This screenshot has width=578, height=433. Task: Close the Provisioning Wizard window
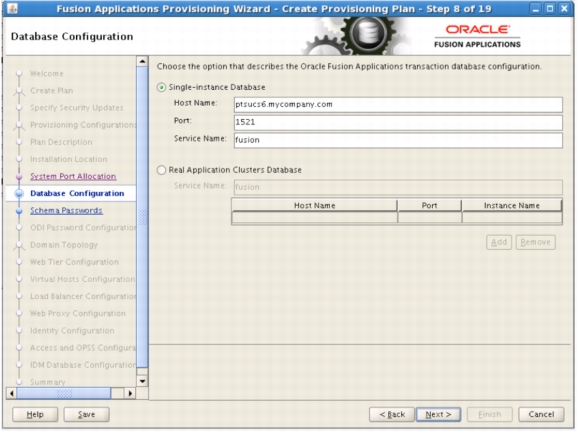pyautogui.click(x=564, y=9)
